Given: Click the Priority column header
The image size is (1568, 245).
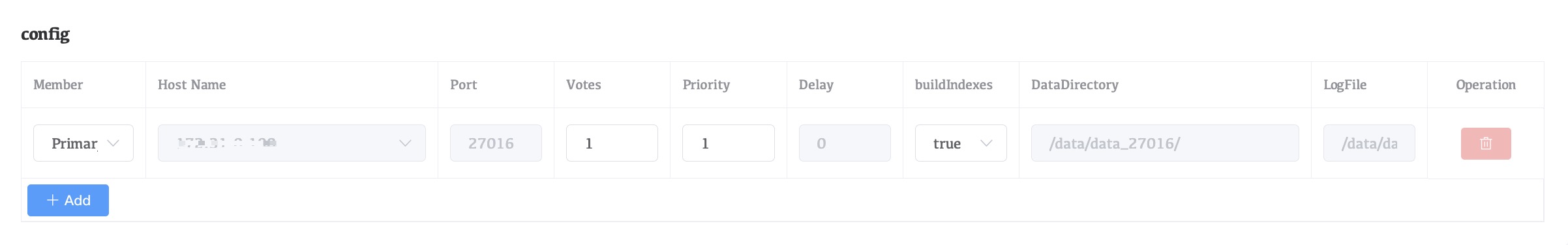Looking at the screenshot, I should 706,85.
